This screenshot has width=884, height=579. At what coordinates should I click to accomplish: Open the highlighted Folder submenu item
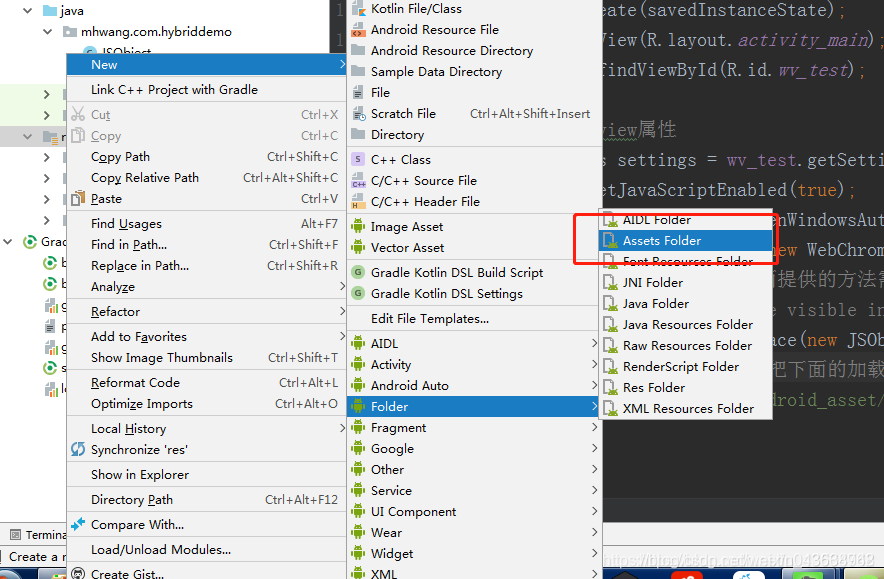click(x=474, y=406)
